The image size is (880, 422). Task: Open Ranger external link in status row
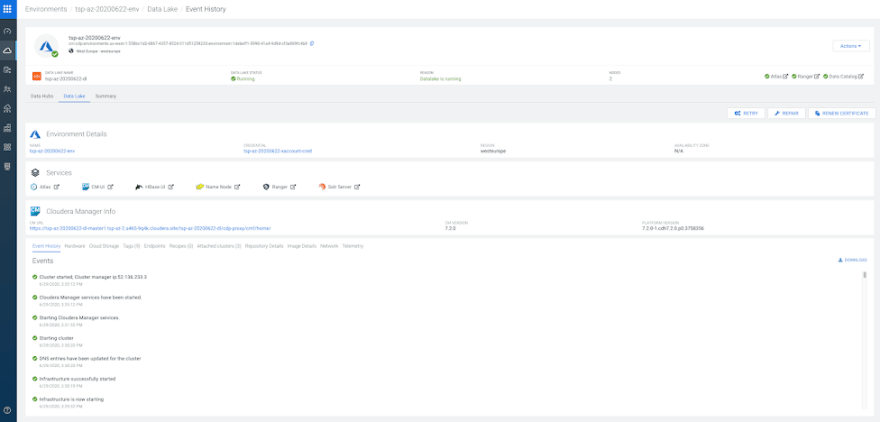click(817, 76)
